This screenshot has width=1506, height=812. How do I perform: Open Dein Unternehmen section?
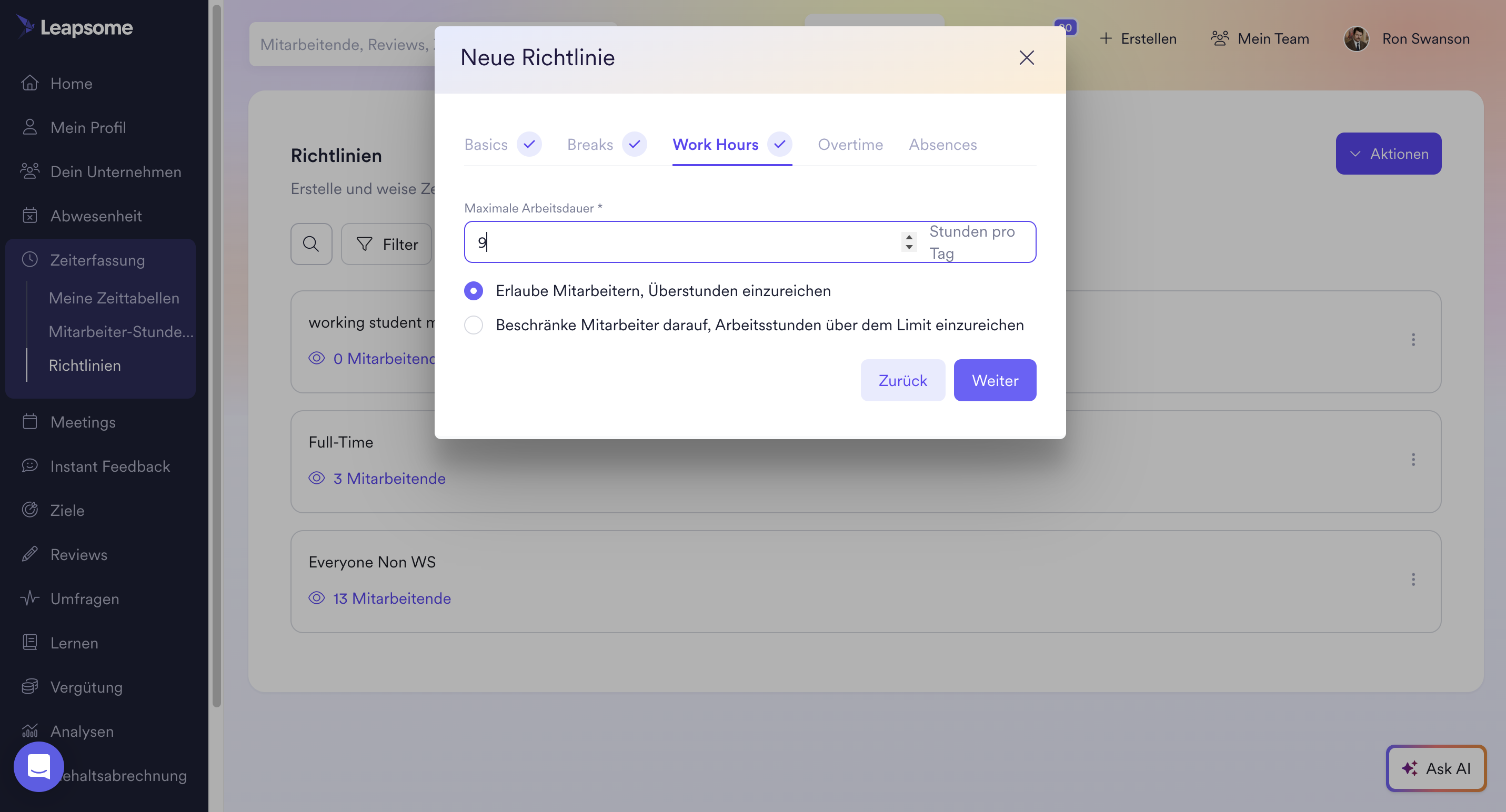click(100, 172)
